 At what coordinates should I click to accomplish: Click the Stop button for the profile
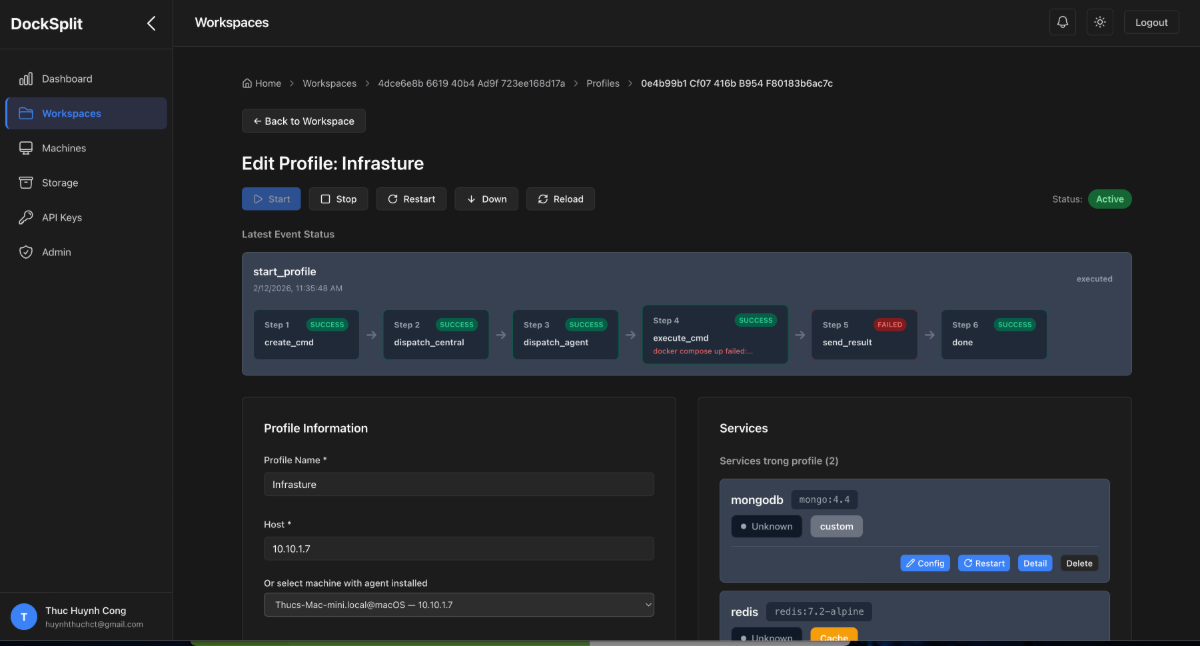pos(338,198)
